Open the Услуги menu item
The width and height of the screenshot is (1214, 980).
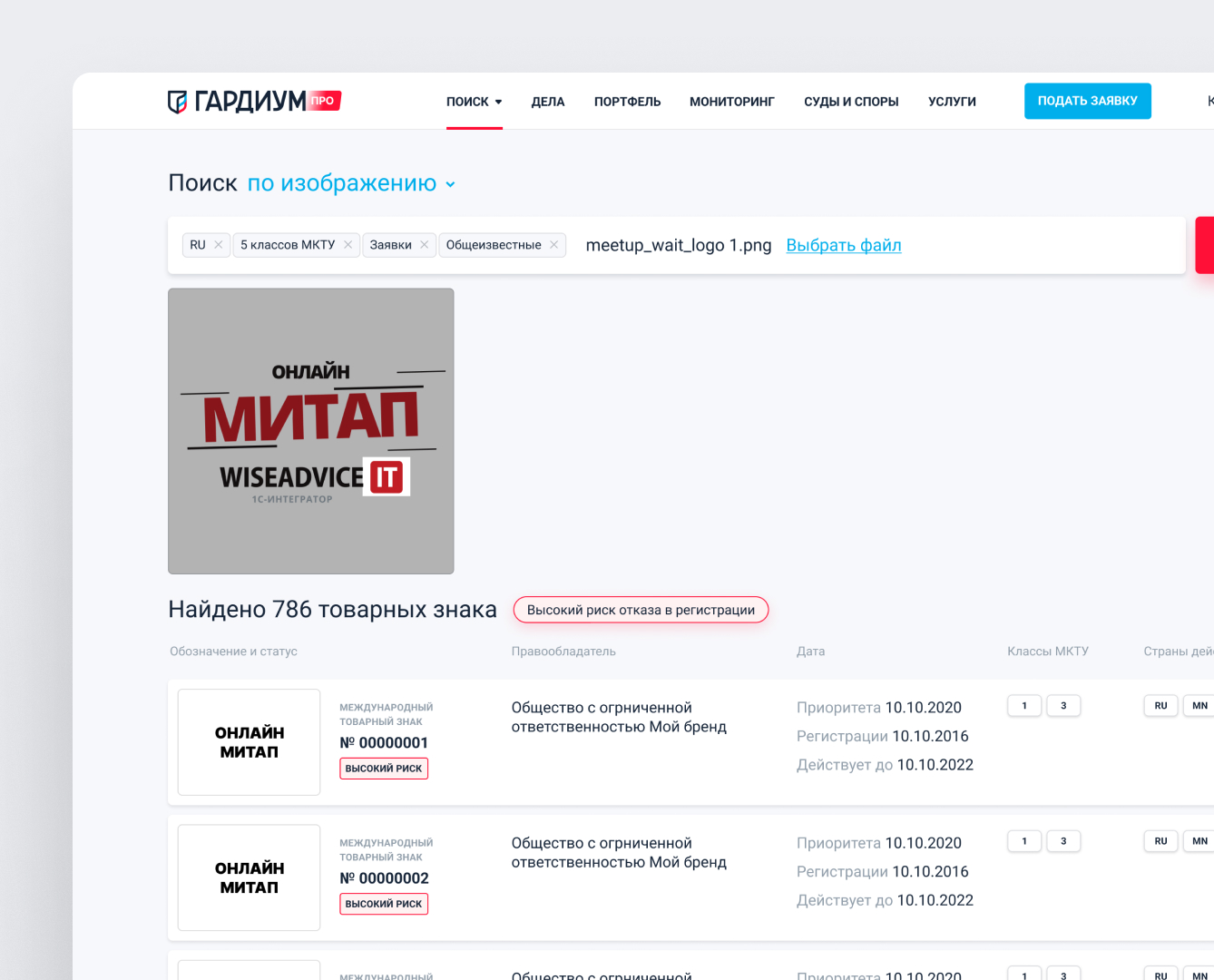(x=952, y=102)
